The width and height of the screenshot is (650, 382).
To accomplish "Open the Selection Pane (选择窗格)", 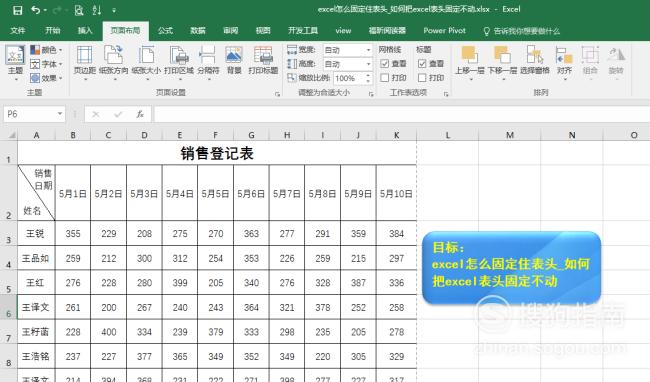I will tap(535, 61).
